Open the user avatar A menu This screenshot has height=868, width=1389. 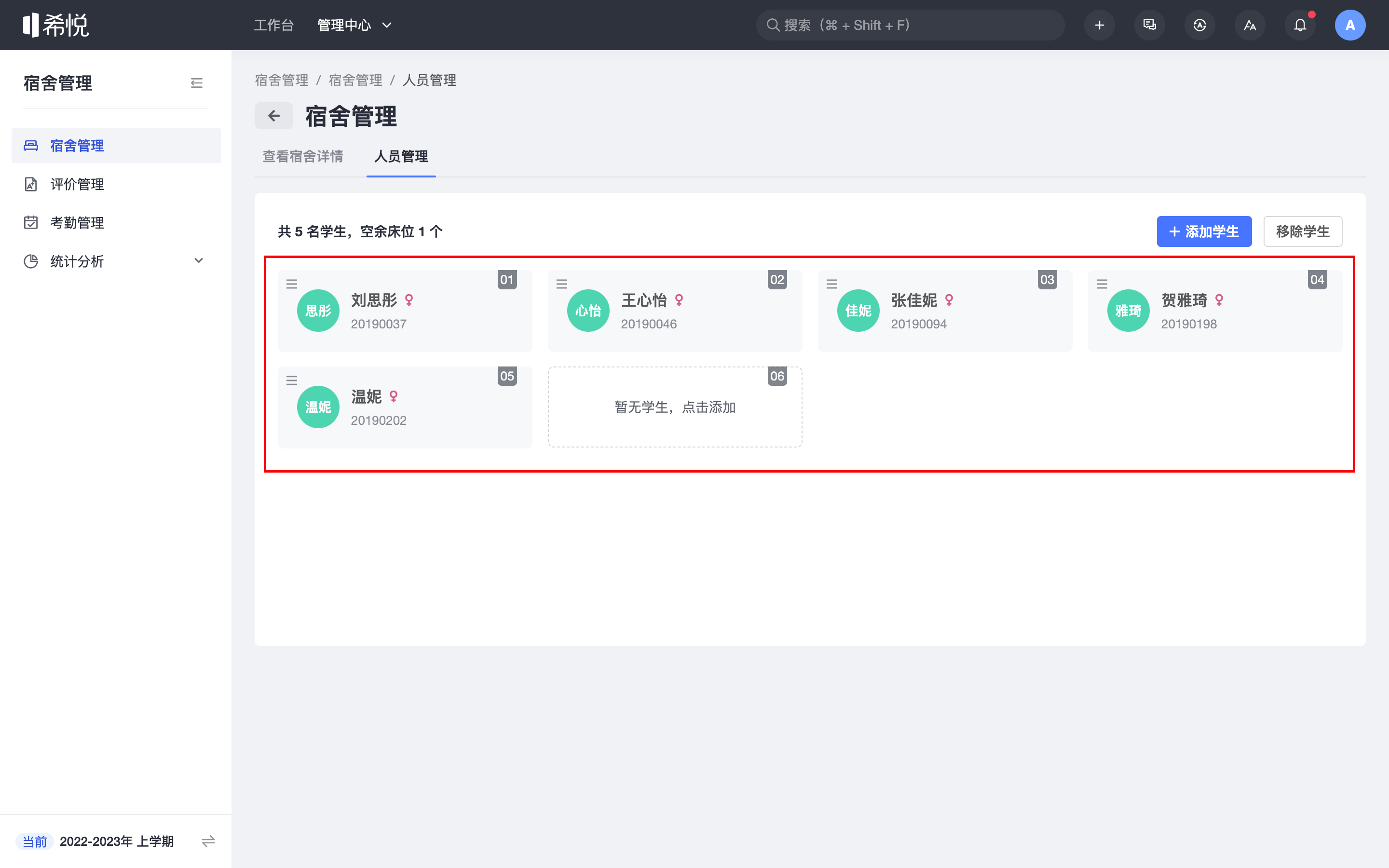pyautogui.click(x=1350, y=25)
